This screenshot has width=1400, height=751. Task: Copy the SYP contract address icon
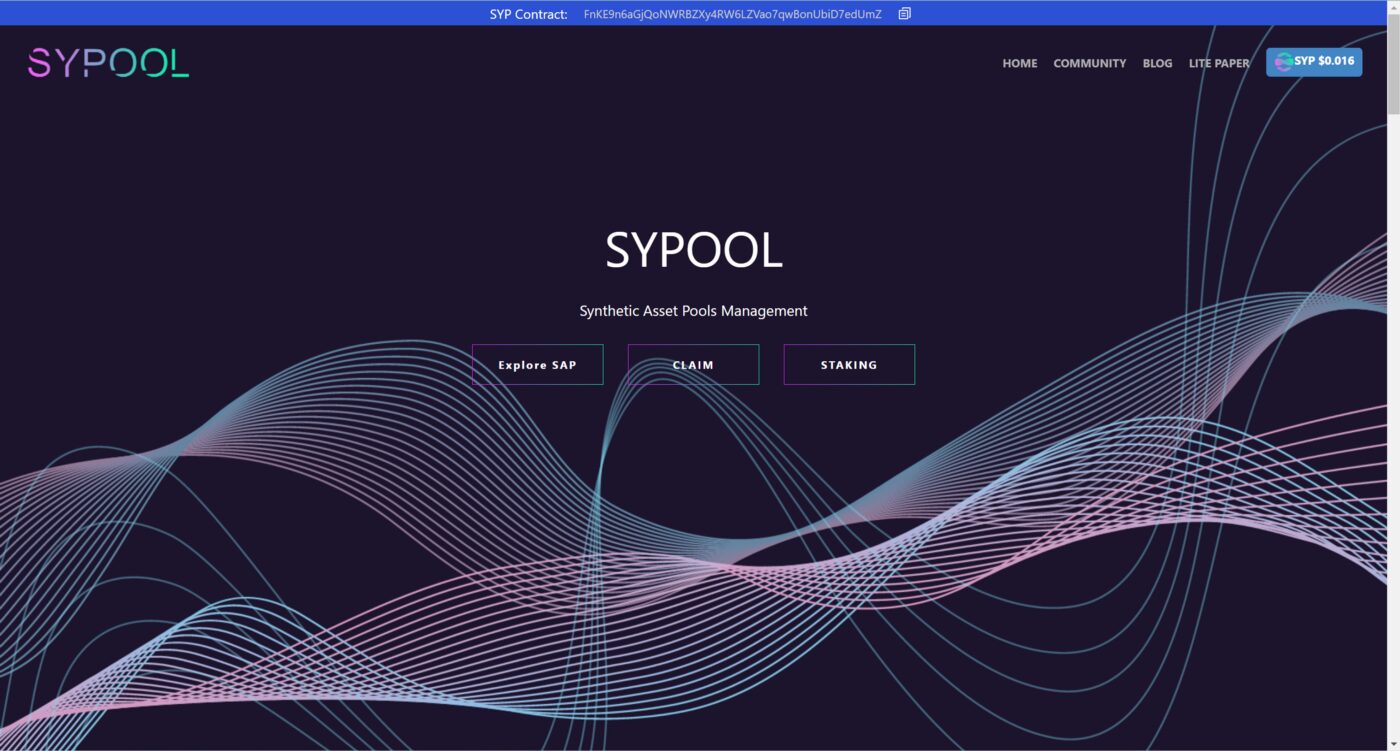click(x=904, y=14)
